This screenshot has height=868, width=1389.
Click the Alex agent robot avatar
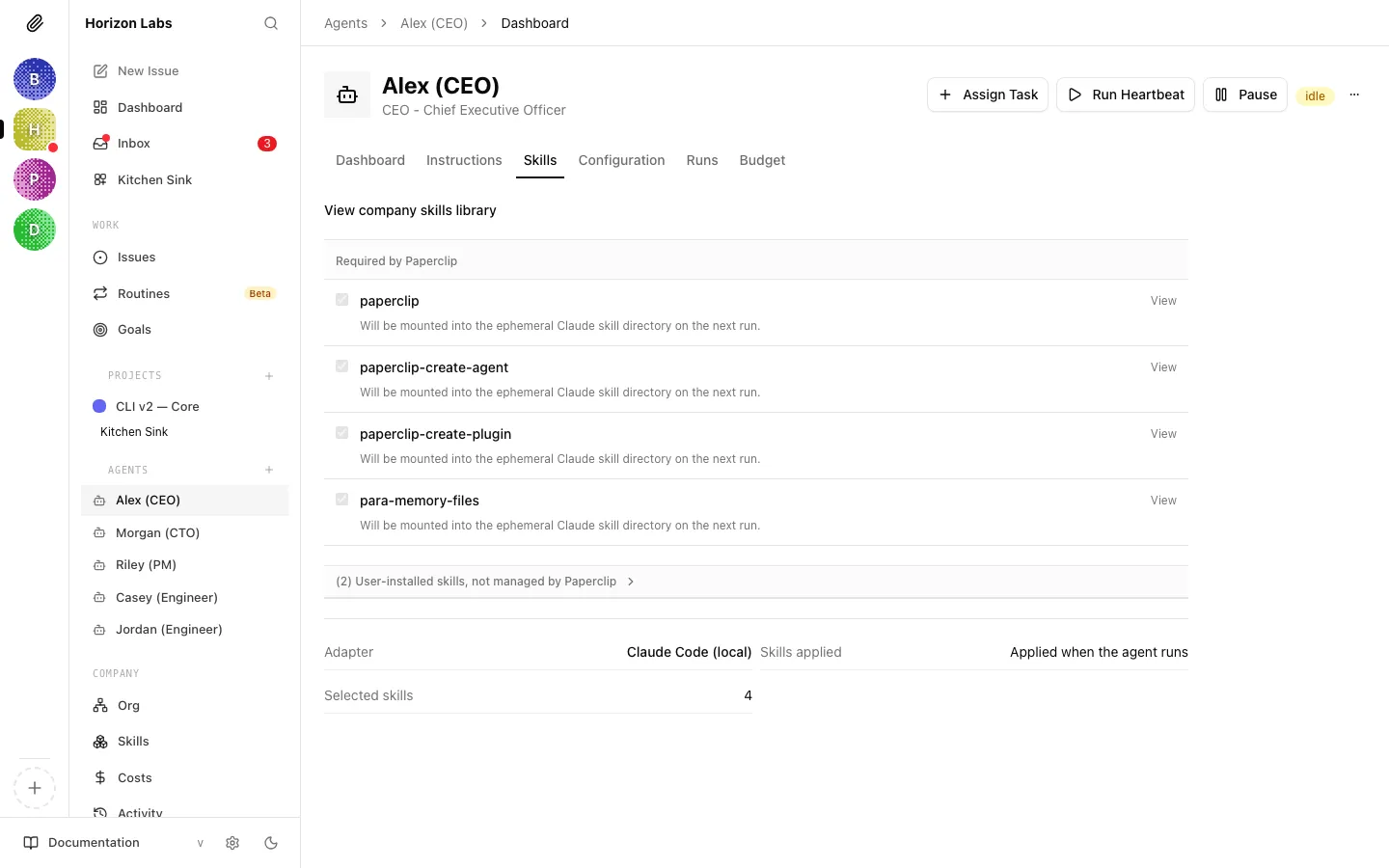pyautogui.click(x=347, y=95)
